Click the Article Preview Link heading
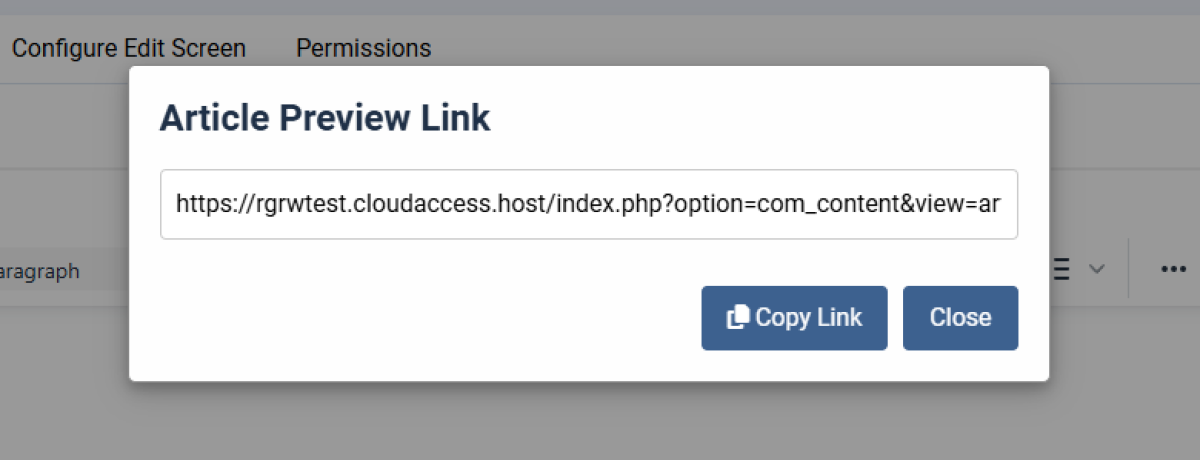 click(x=325, y=119)
